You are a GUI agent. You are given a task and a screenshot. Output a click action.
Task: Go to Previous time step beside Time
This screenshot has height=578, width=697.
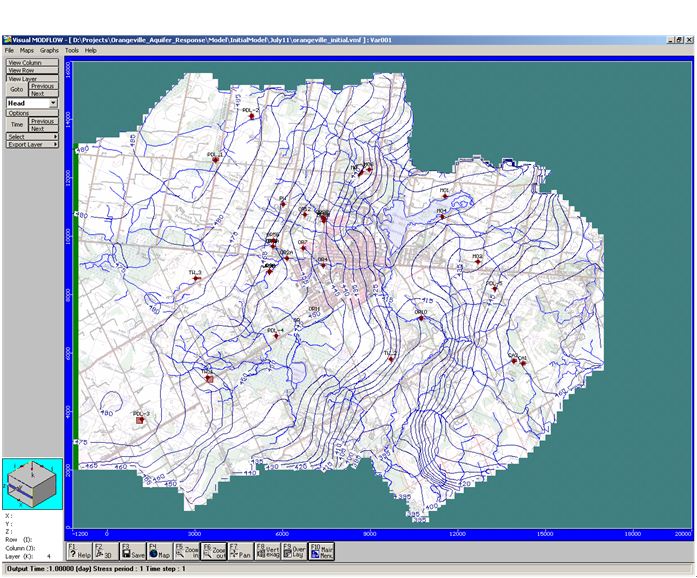click(x=43, y=121)
